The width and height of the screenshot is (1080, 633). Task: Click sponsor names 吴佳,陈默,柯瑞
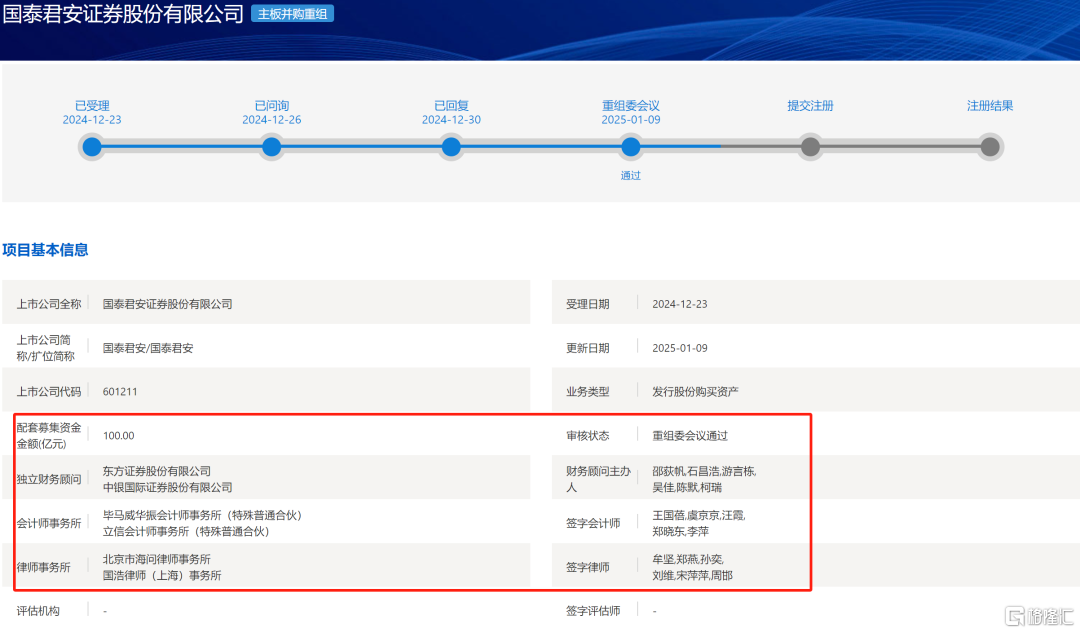click(687, 487)
